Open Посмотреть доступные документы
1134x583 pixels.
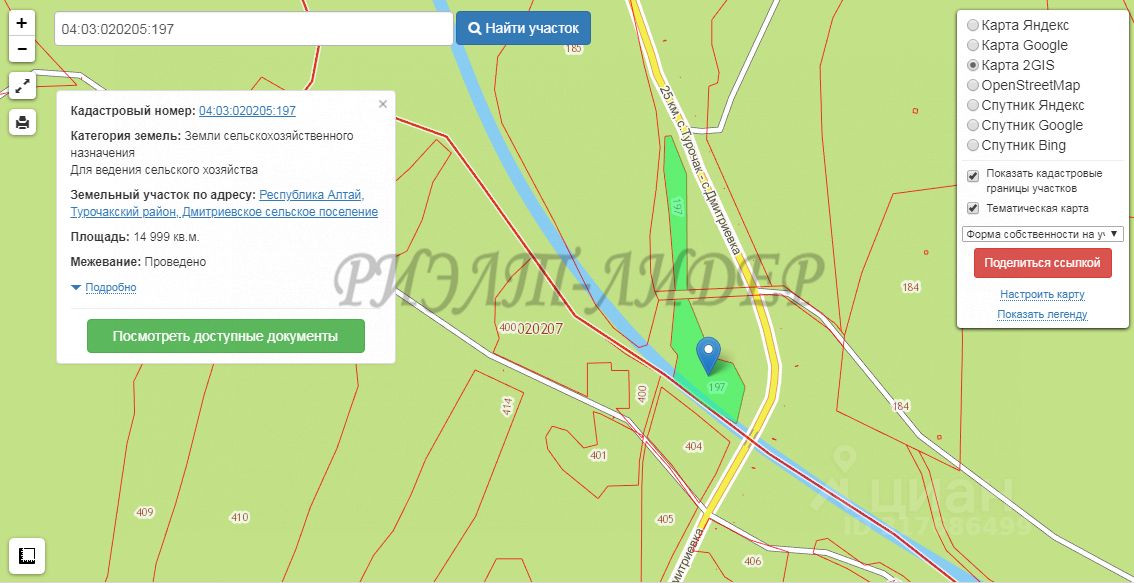tap(226, 336)
